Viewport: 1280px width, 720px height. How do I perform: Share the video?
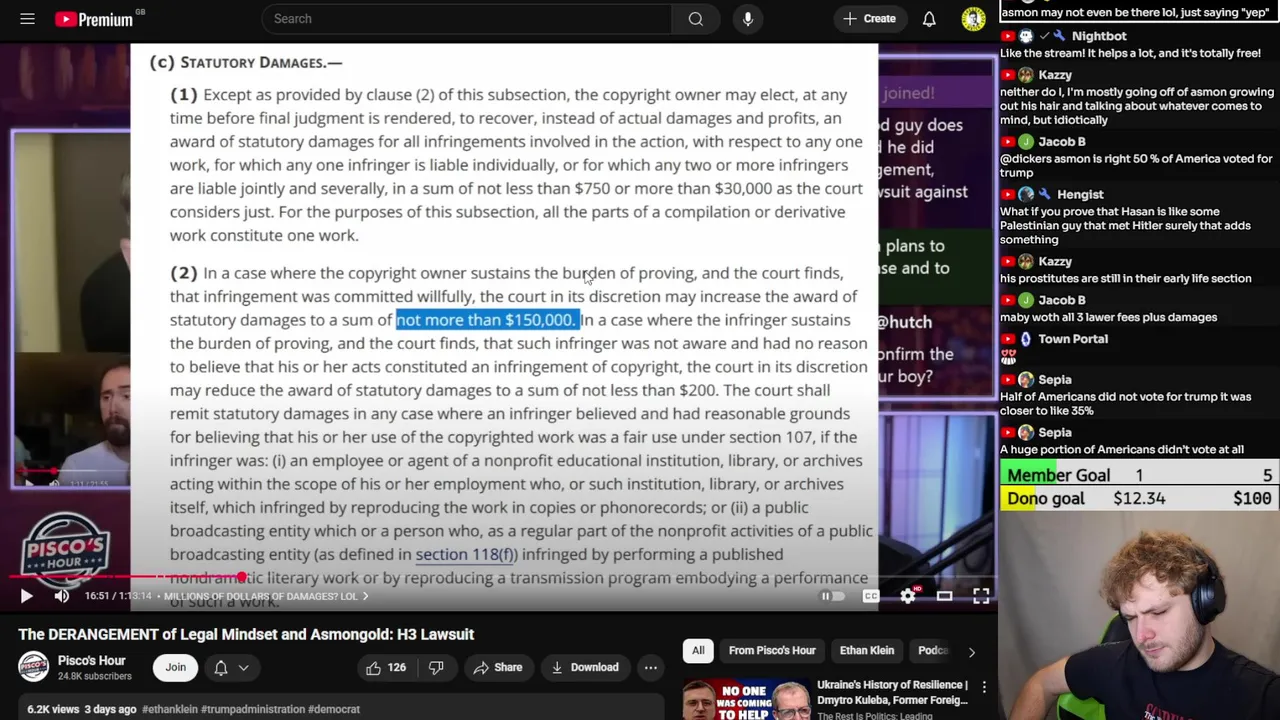tap(498, 667)
